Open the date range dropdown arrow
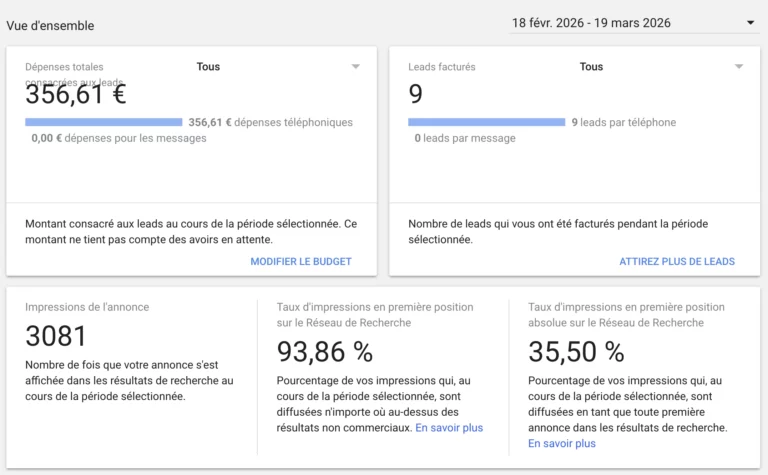This screenshot has height=475, width=768. [750, 23]
